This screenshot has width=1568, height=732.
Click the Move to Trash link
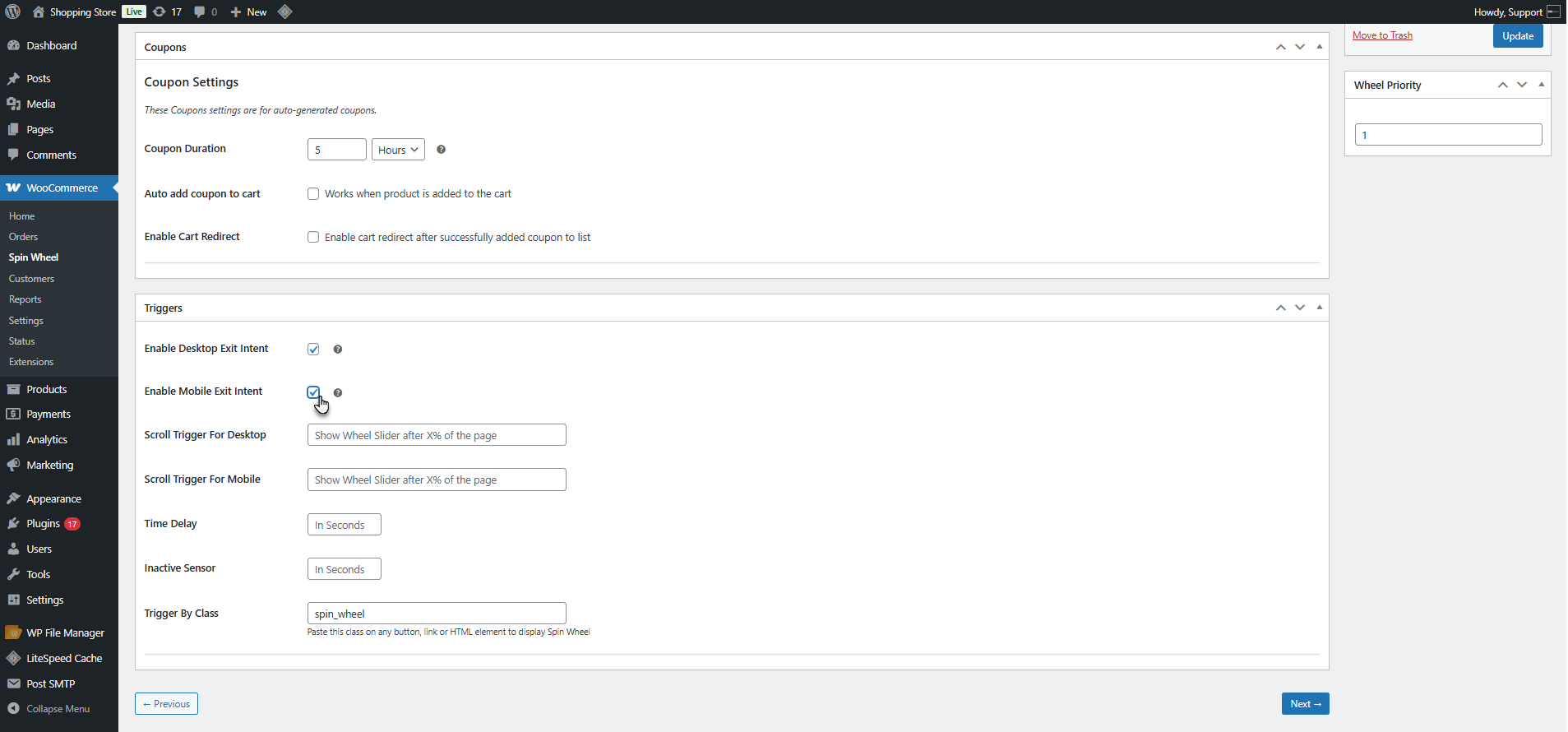point(1382,35)
